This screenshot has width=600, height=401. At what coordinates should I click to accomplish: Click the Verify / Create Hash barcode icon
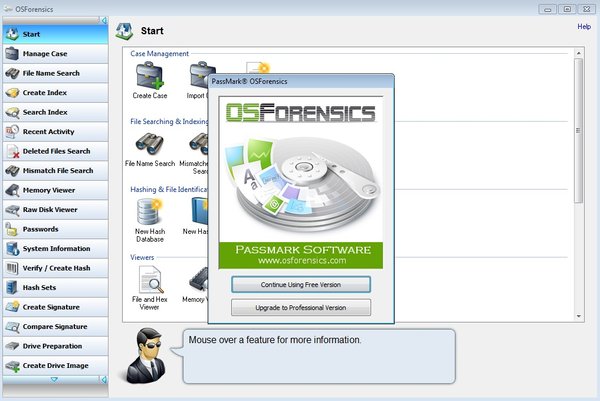(12, 268)
